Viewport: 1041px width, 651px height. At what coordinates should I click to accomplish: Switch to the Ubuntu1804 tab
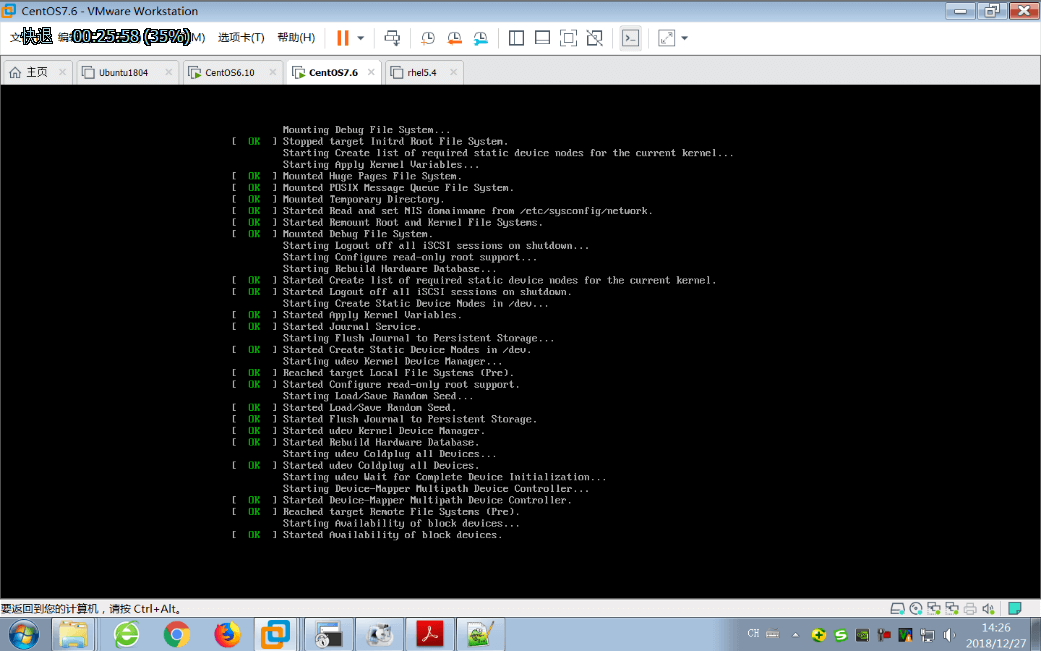(123, 72)
